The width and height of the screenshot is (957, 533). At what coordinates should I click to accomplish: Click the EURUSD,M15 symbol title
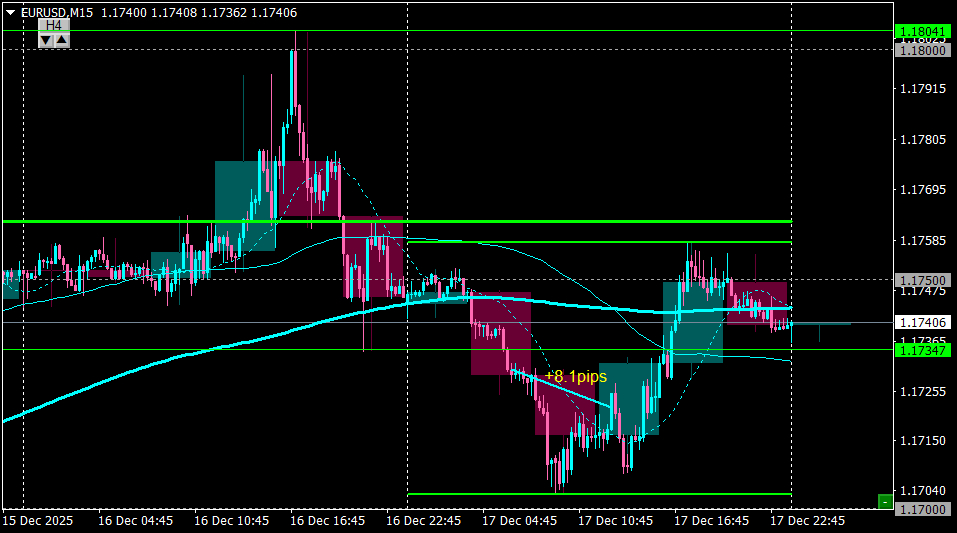57,12
